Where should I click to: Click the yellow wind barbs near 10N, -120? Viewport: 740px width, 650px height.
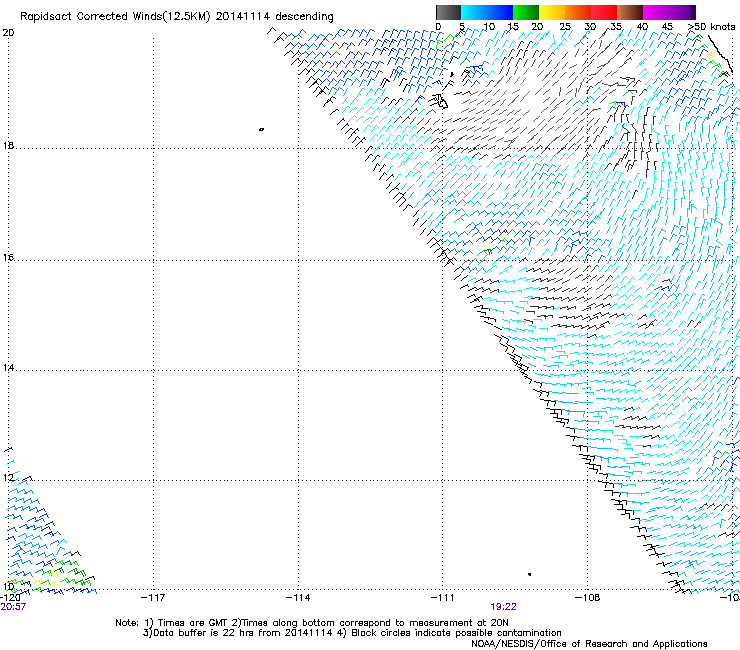coord(46,582)
